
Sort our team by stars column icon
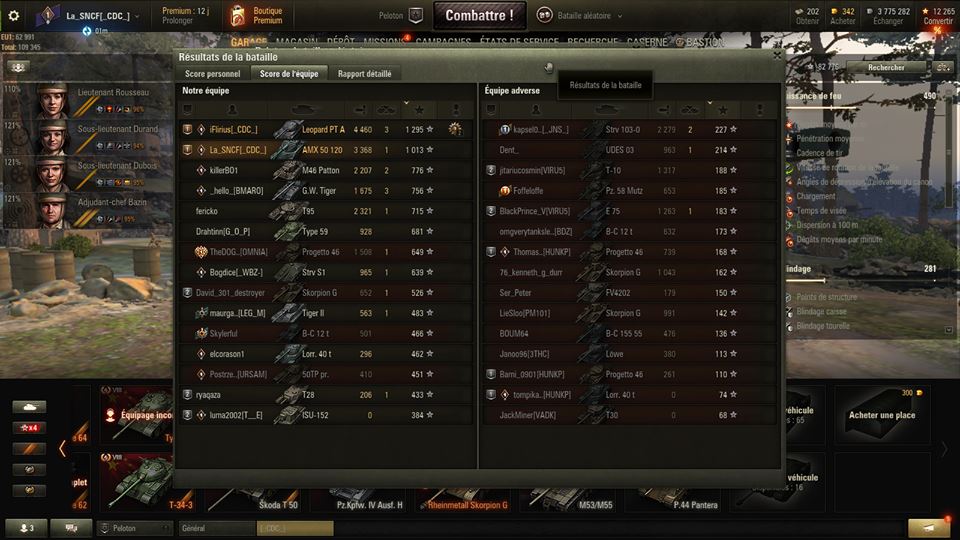[x=419, y=110]
